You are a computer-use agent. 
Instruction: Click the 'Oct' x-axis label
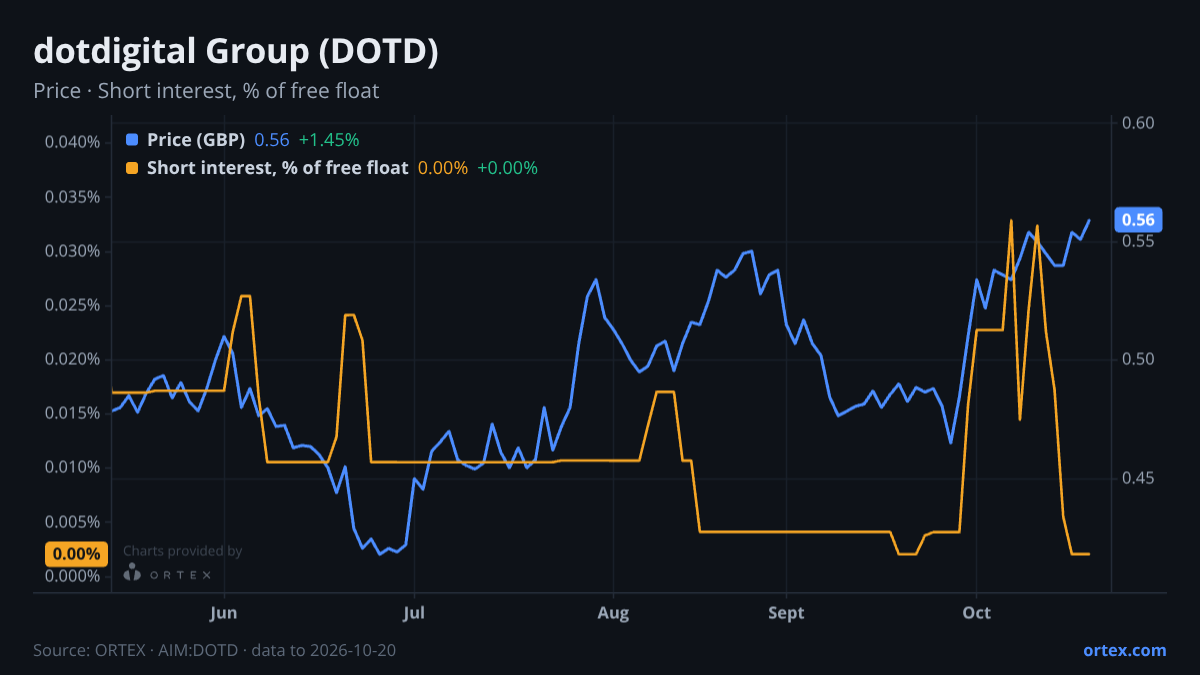coord(976,612)
